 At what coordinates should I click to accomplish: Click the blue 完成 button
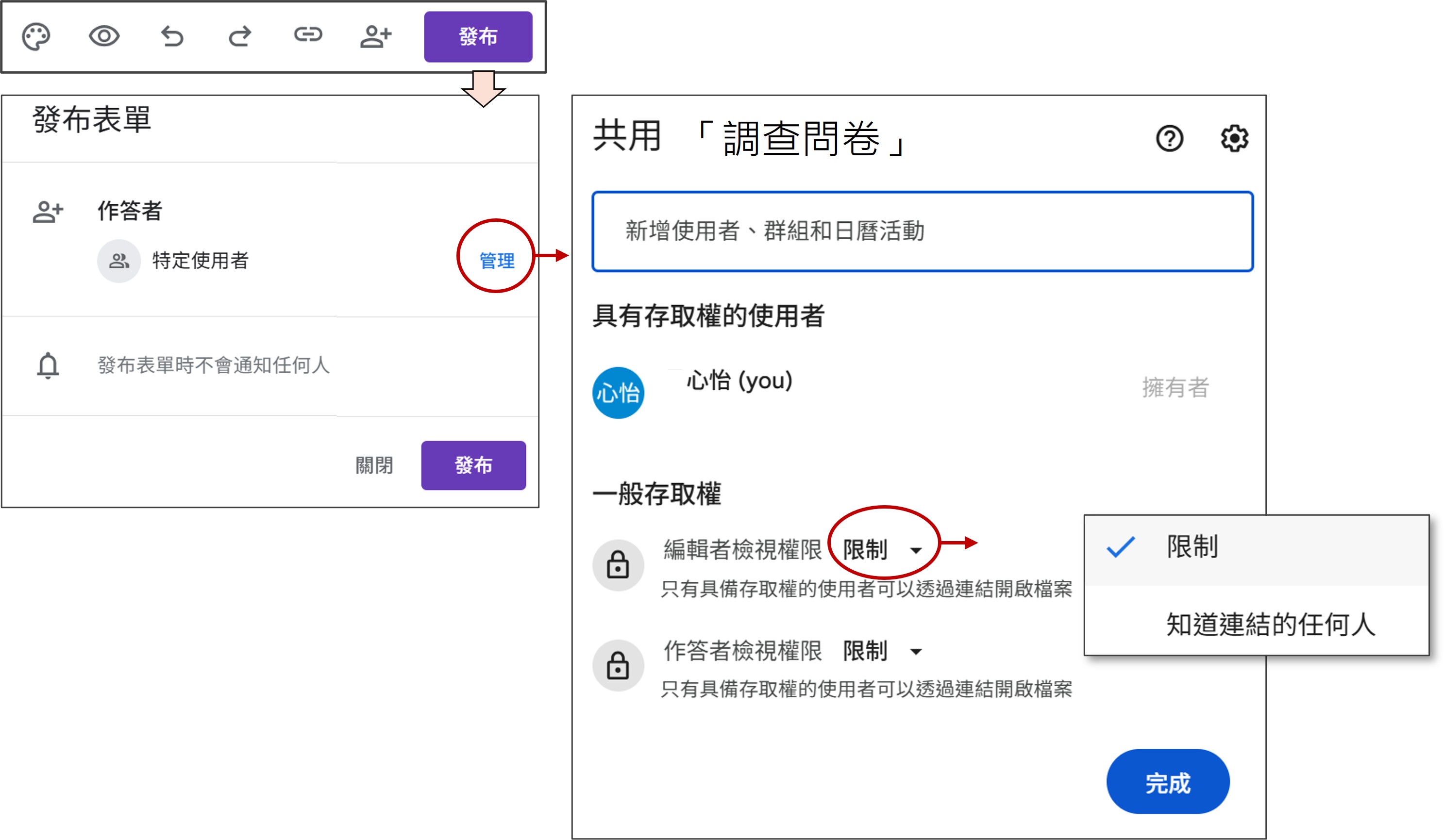pos(1167,782)
